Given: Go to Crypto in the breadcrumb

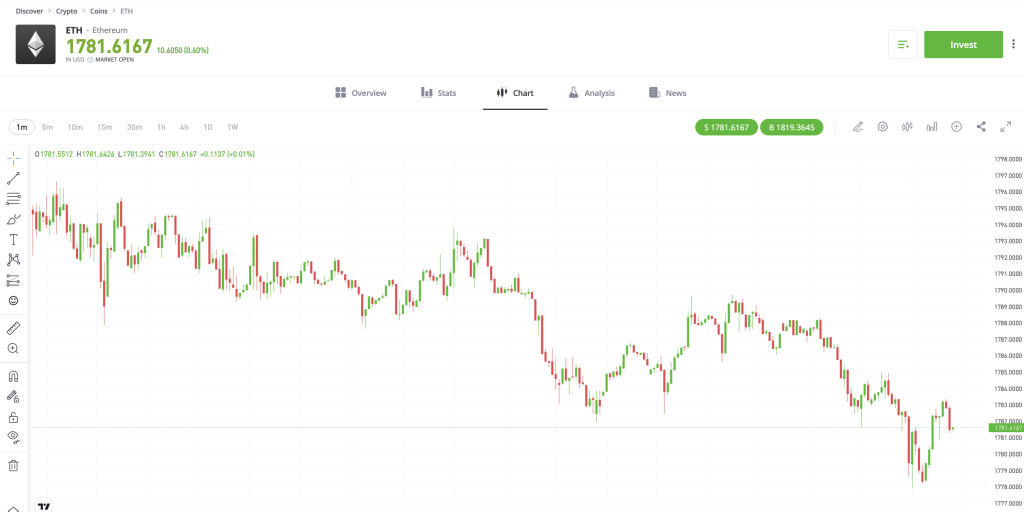Looking at the screenshot, I should (66, 10).
